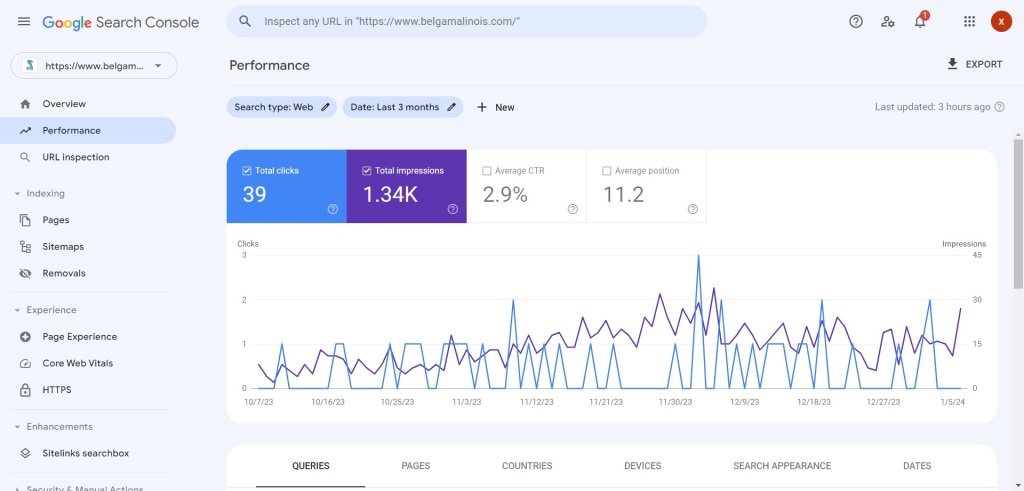This screenshot has height=491, width=1024.
Task: Open the notifications bell
Action: [x=920, y=22]
